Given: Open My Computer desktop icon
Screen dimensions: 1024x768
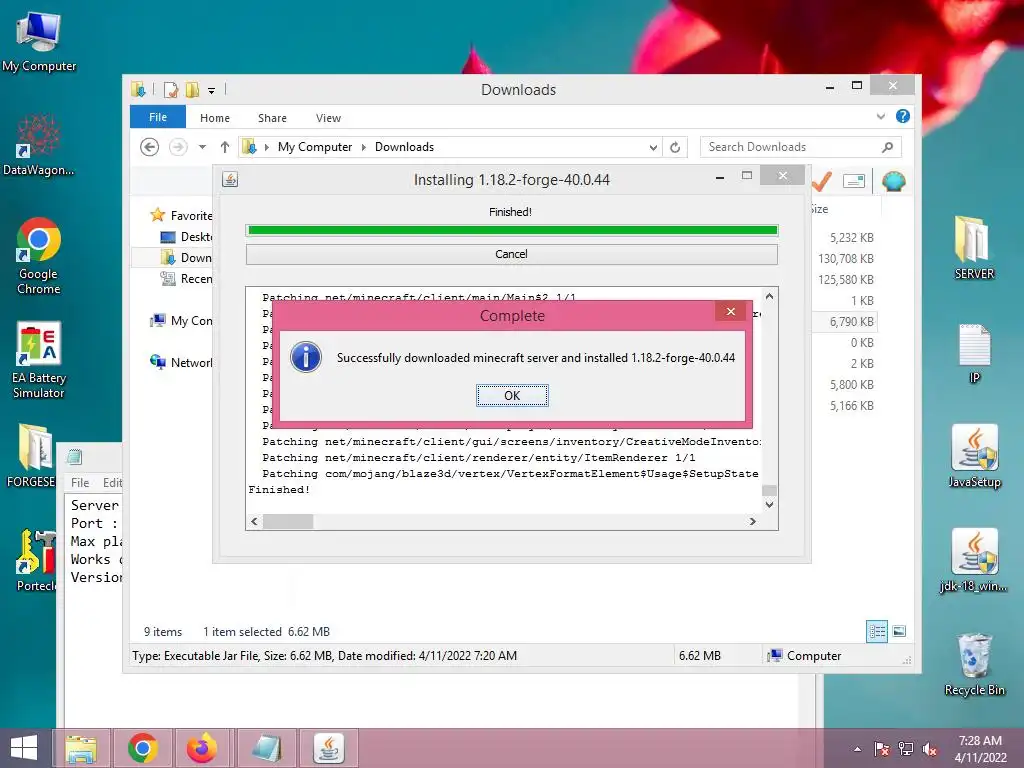Looking at the screenshot, I should [x=39, y=42].
